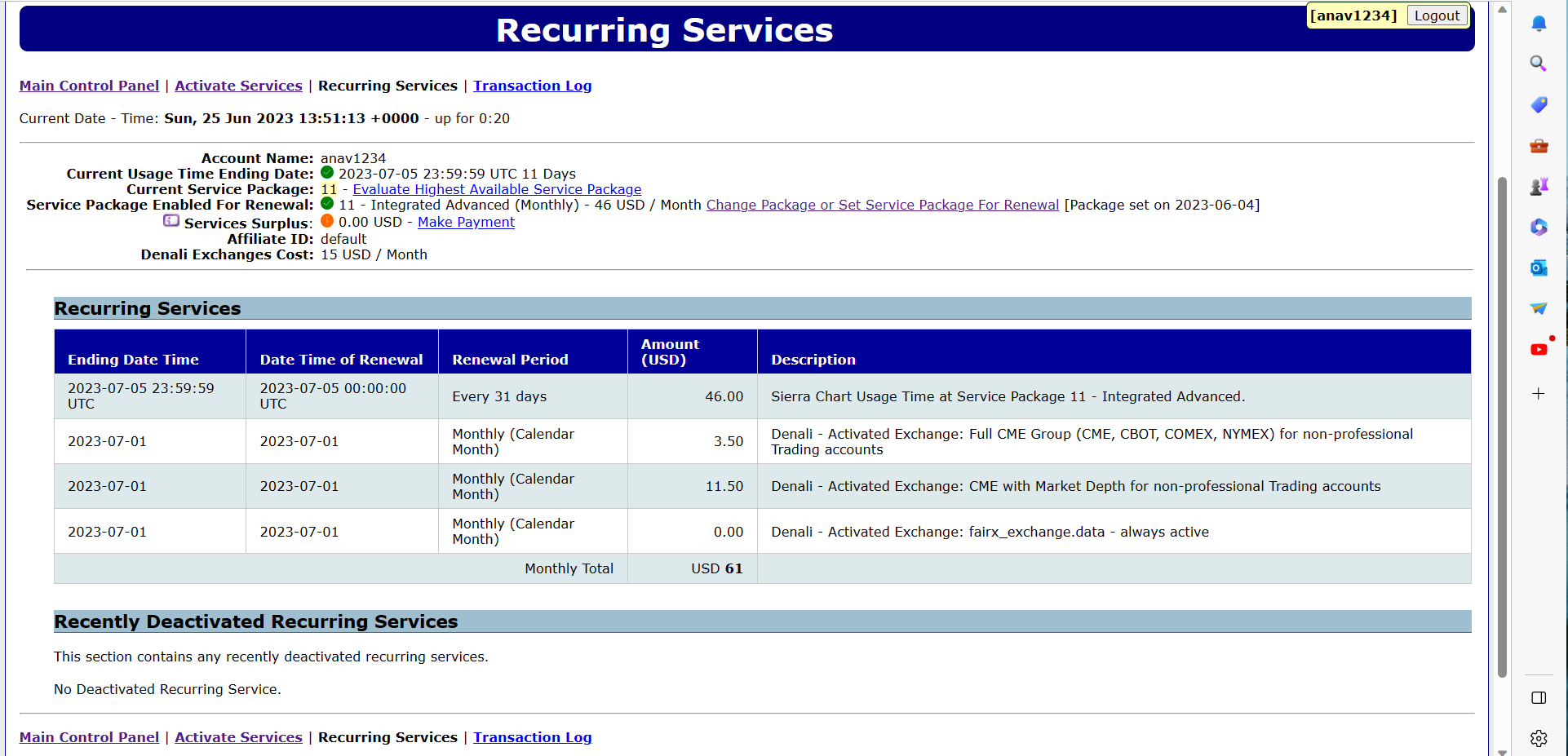Click Change Package or Set Service Package link
This screenshot has height=756, width=1568.
[x=883, y=205]
